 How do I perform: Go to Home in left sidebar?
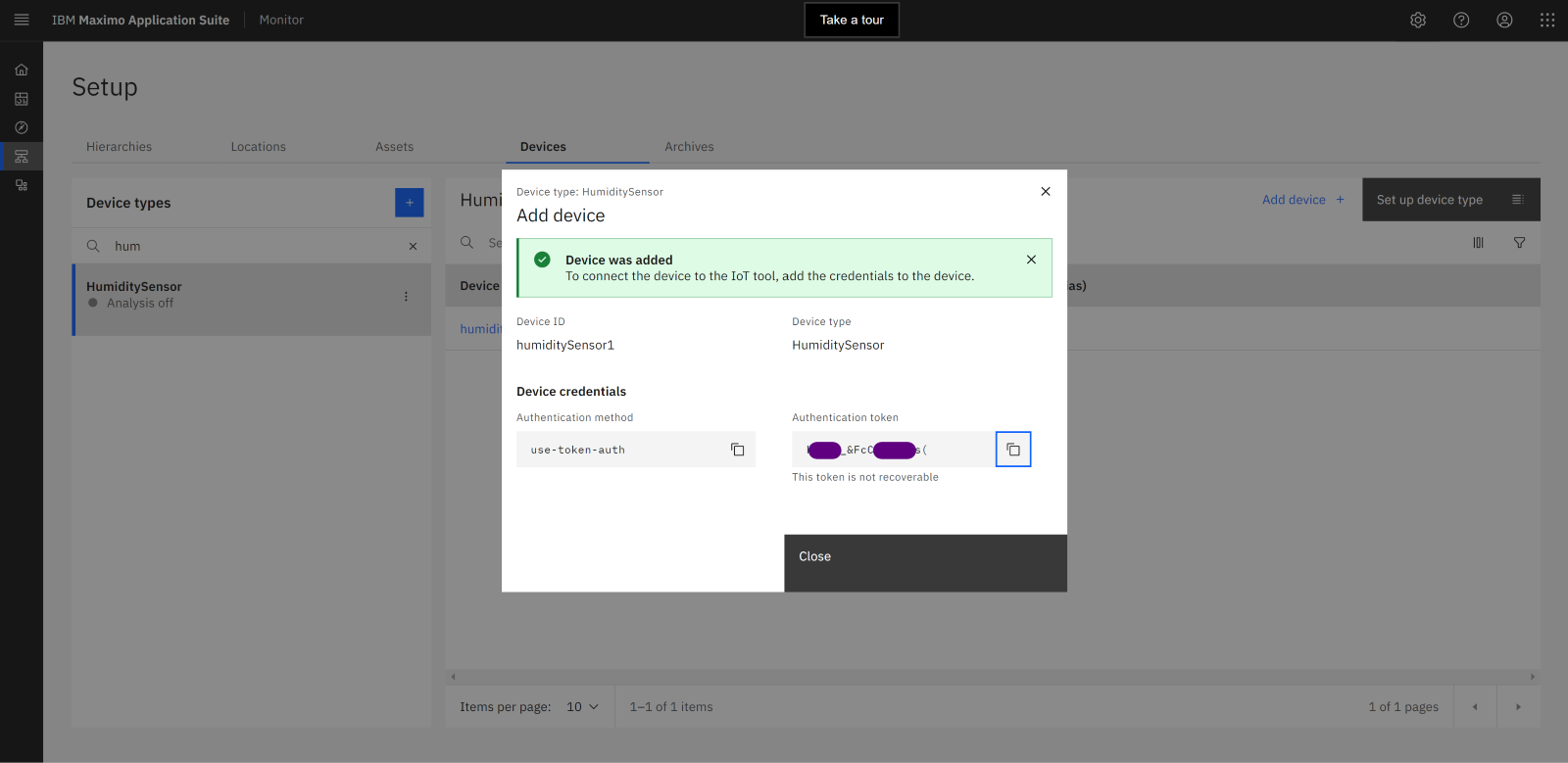[22, 70]
